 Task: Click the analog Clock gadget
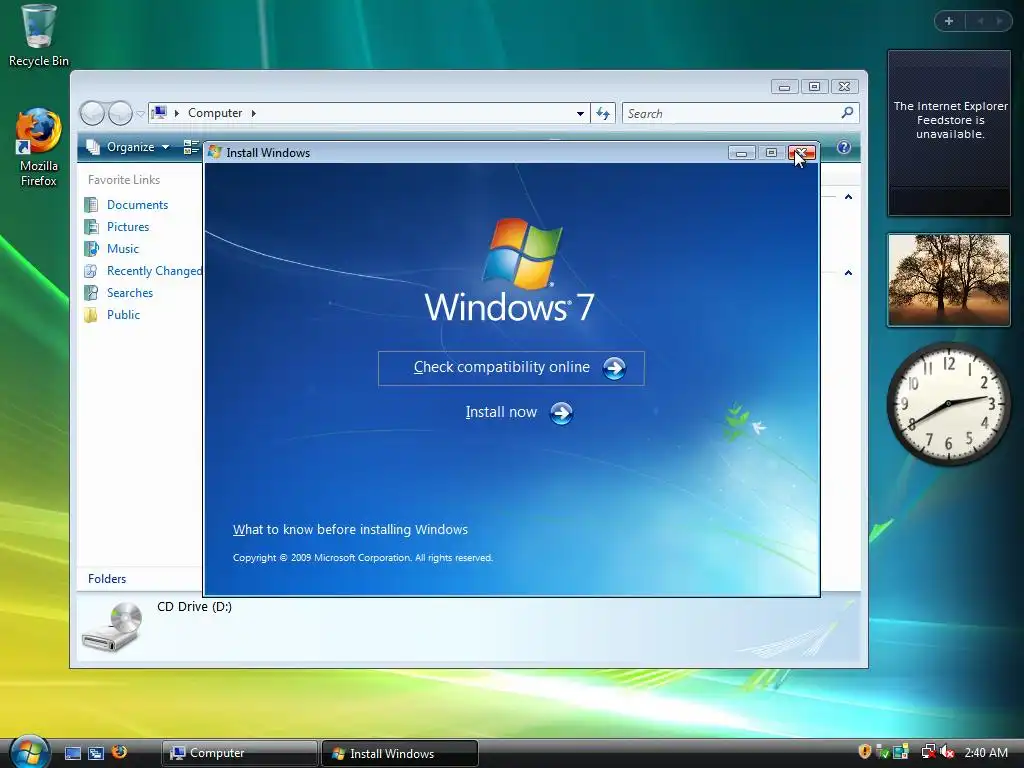[949, 404]
